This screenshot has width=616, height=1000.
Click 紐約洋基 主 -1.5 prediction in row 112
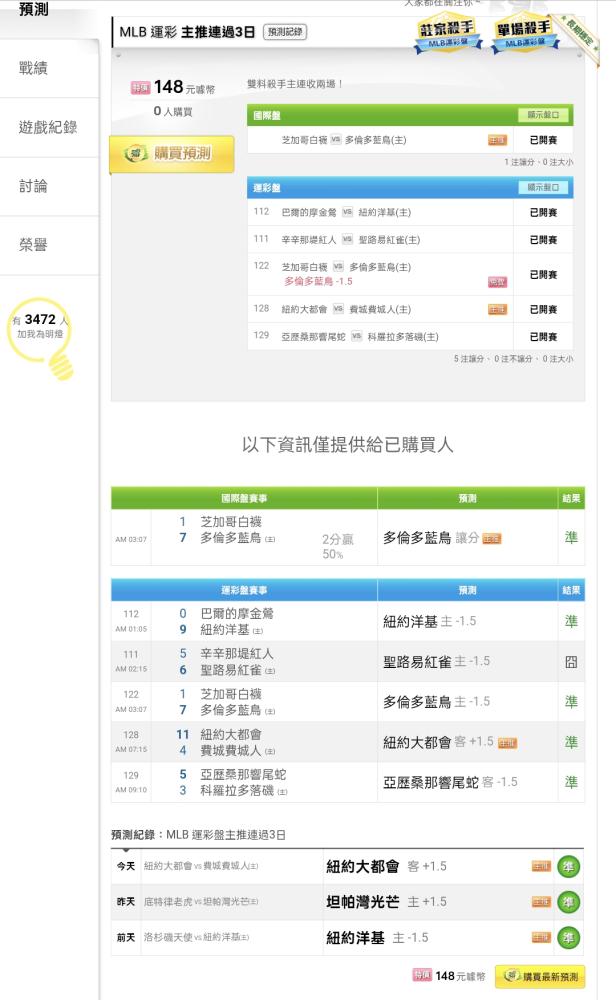coord(429,621)
